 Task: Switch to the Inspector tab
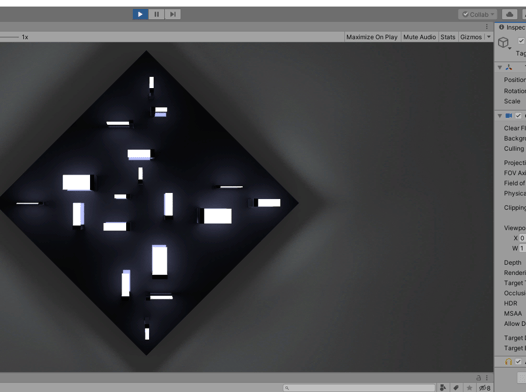coord(512,27)
